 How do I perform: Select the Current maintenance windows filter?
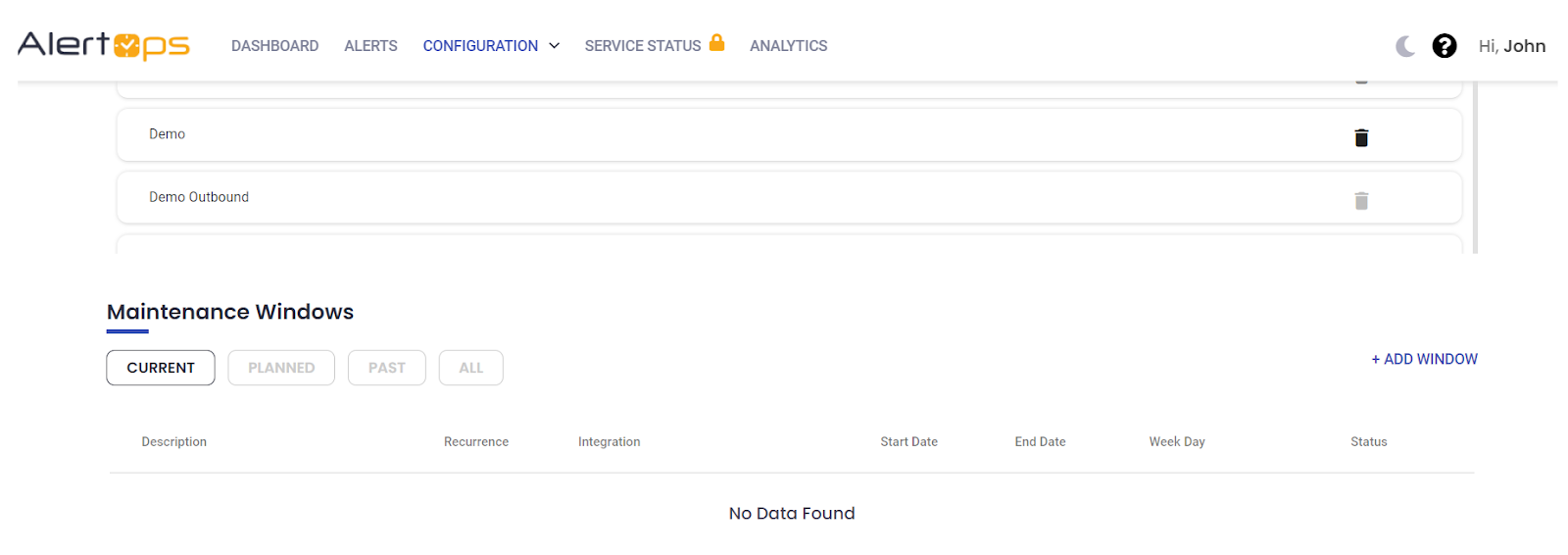pyautogui.click(x=161, y=368)
